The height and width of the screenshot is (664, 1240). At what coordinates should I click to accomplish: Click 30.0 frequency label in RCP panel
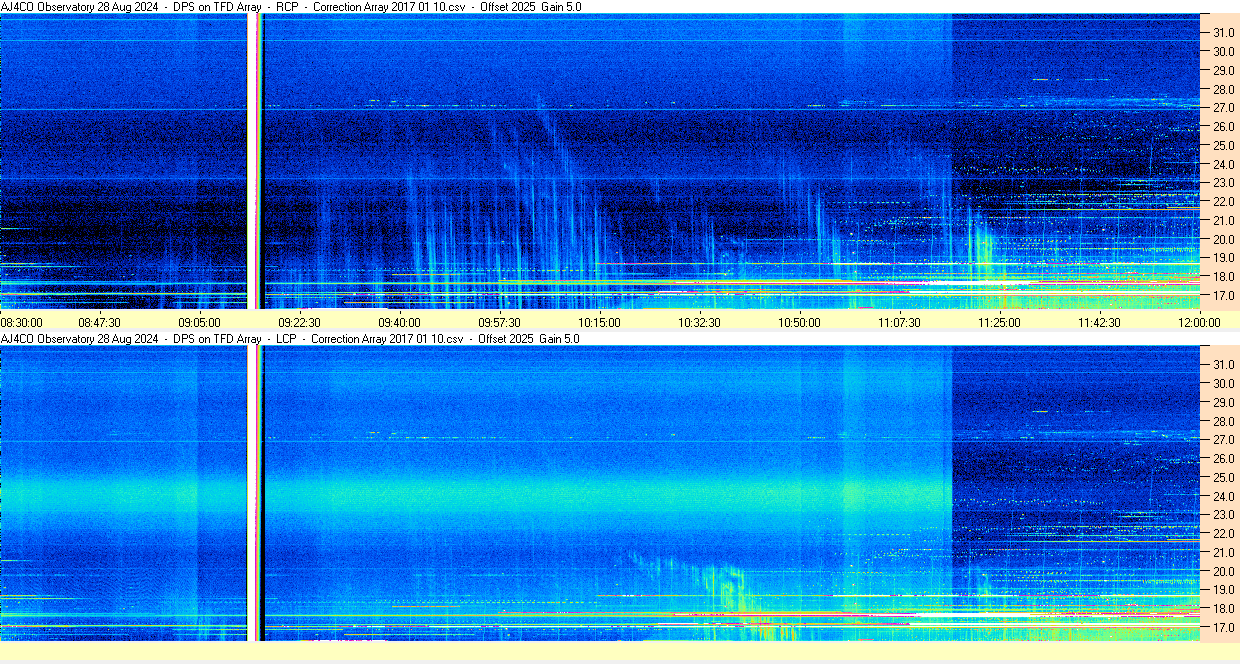click(x=1223, y=52)
